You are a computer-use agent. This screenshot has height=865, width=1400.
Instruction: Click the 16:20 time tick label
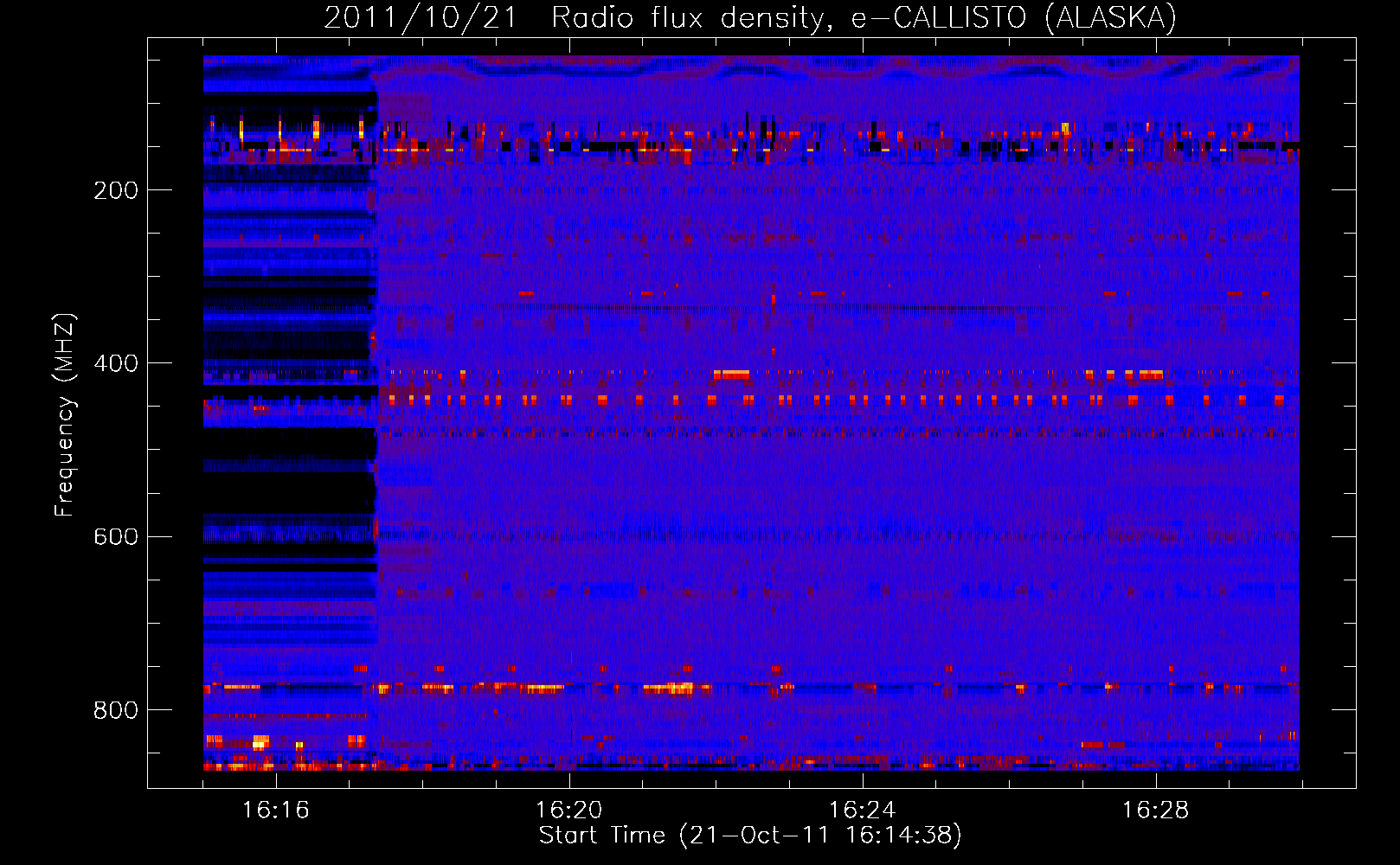[568, 810]
